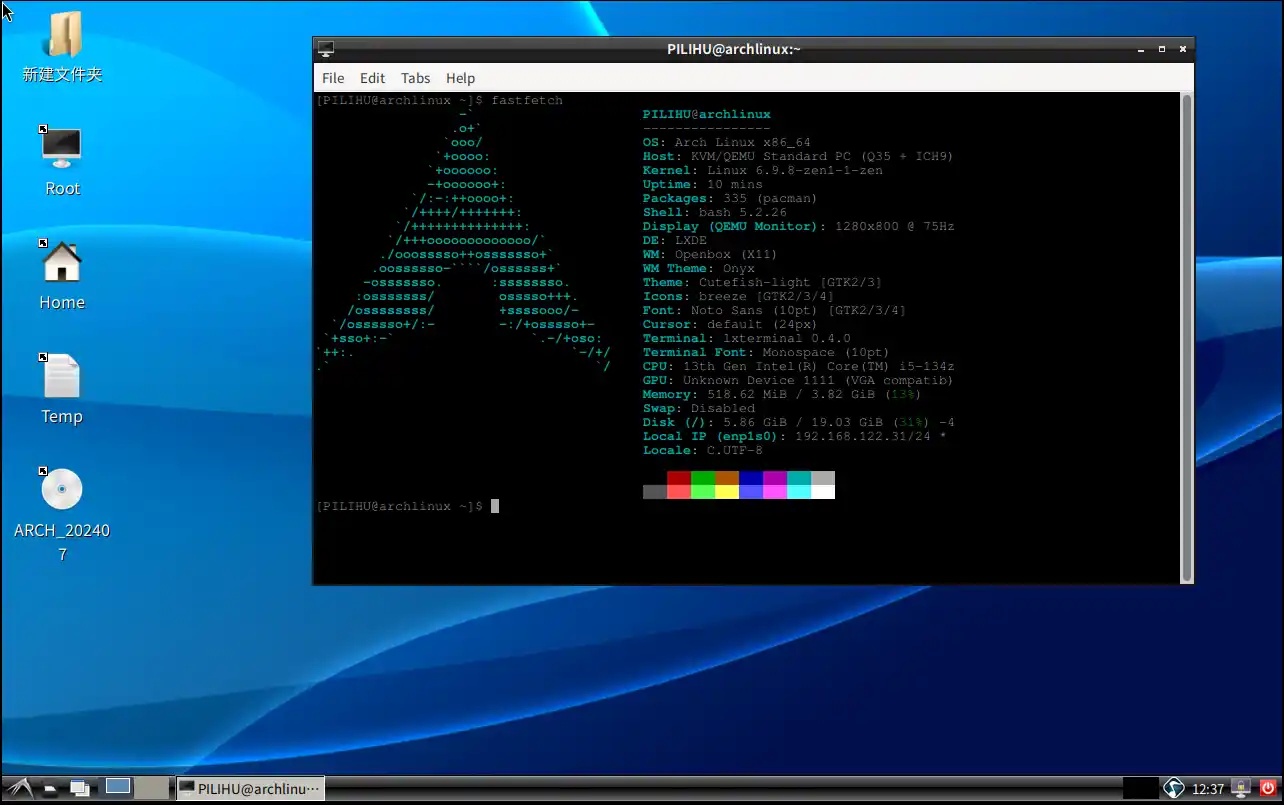
Task: Open the LXDE application menu
Action: (19, 788)
